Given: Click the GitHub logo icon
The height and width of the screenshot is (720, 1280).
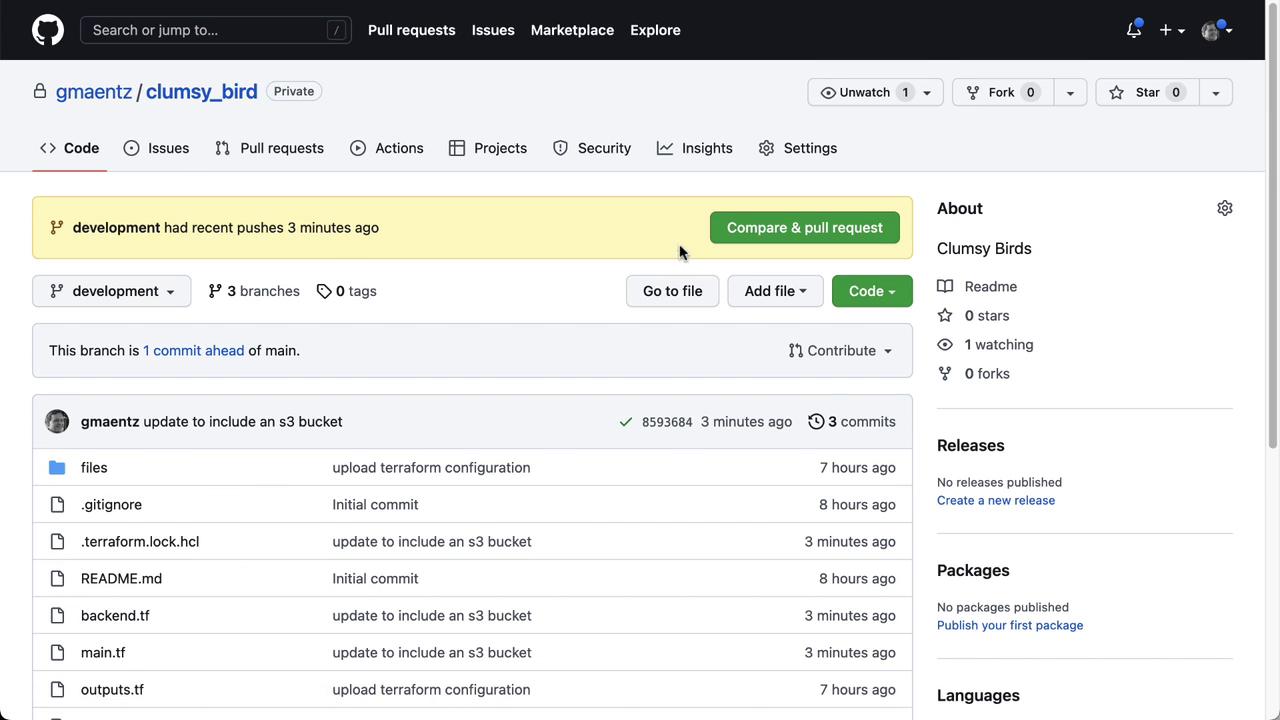Looking at the screenshot, I should pyautogui.click(x=47, y=30).
